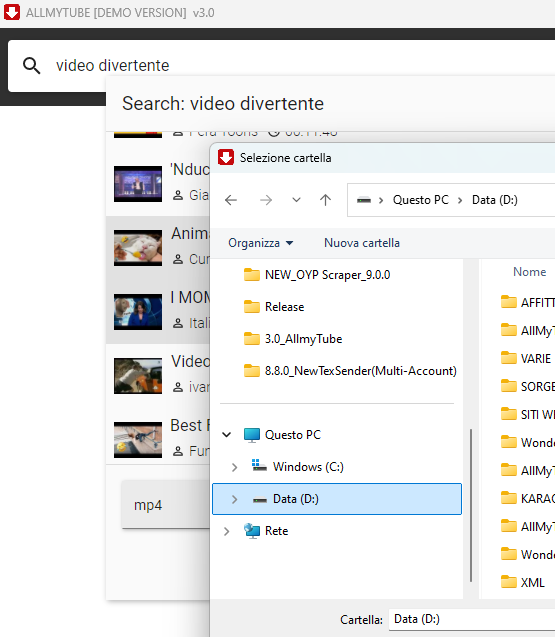Select 8.8.0_NewTexSender(Multi-Account) folder
This screenshot has height=637, width=555.
360,371
